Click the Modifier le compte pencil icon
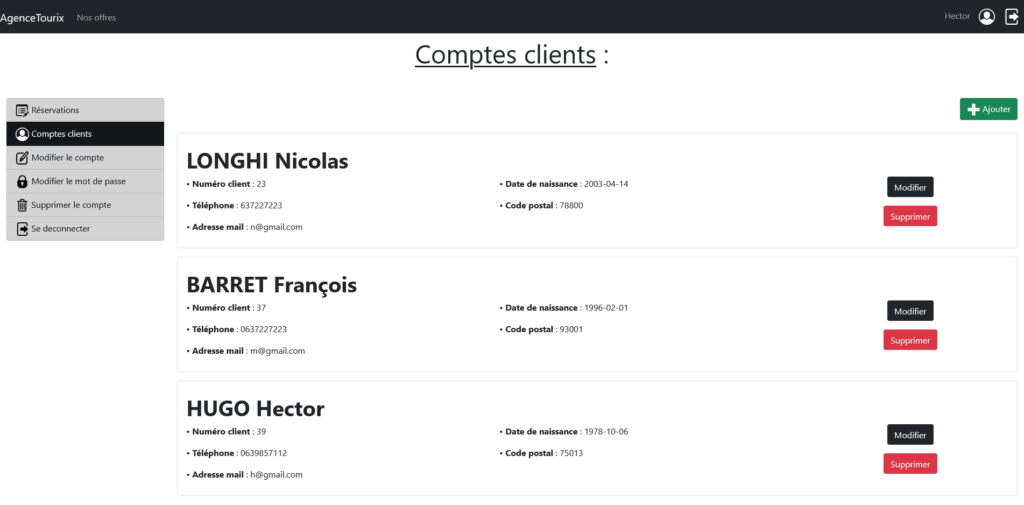The width and height of the screenshot is (1024, 505). pos(22,158)
